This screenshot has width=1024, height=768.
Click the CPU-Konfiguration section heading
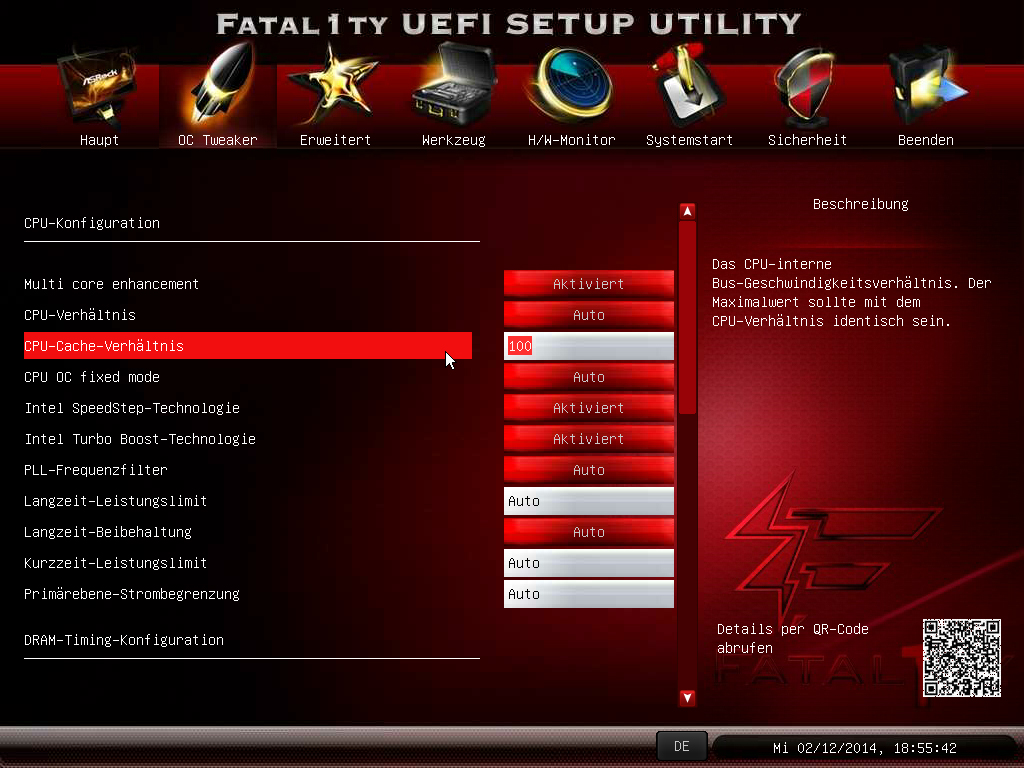[x=91, y=223]
